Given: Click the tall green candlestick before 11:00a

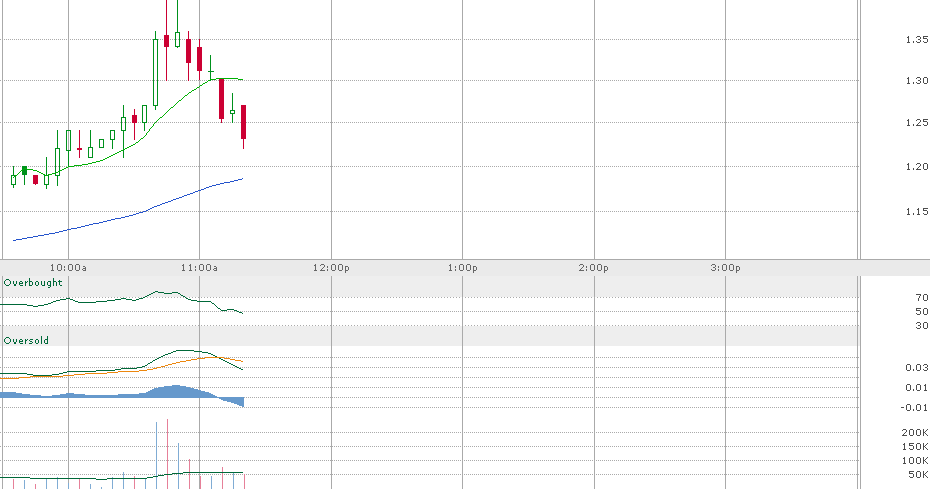Looking at the screenshot, I should pyautogui.click(x=155, y=72).
